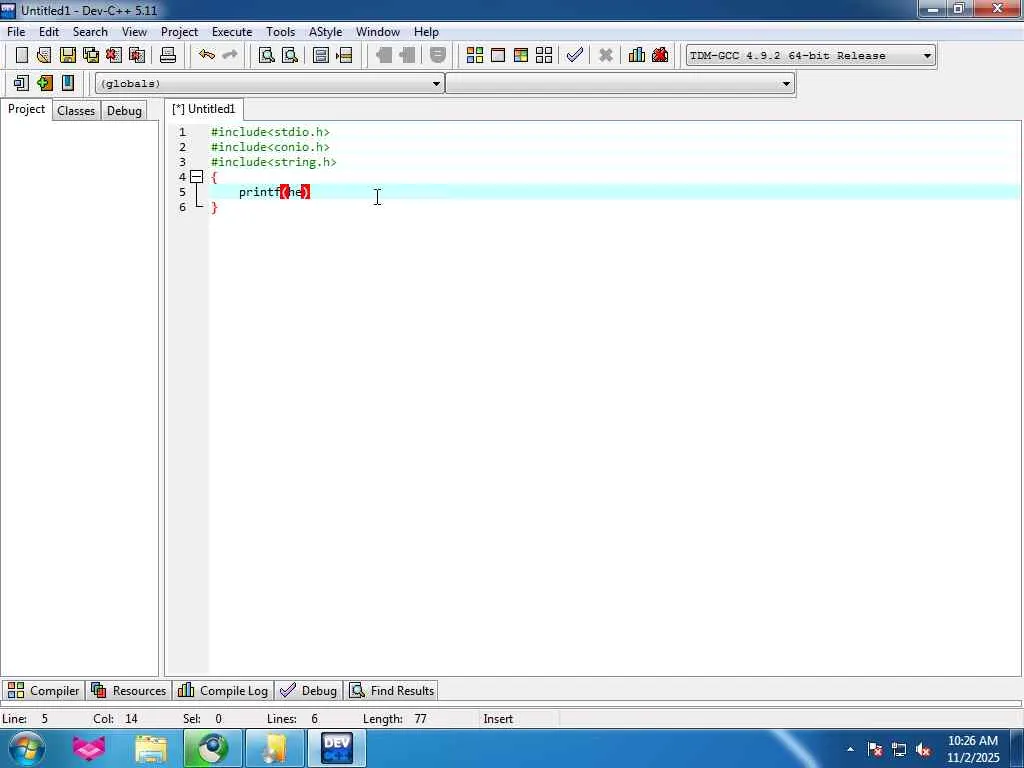
Task: Open the AStyle menu
Action: [325, 31]
